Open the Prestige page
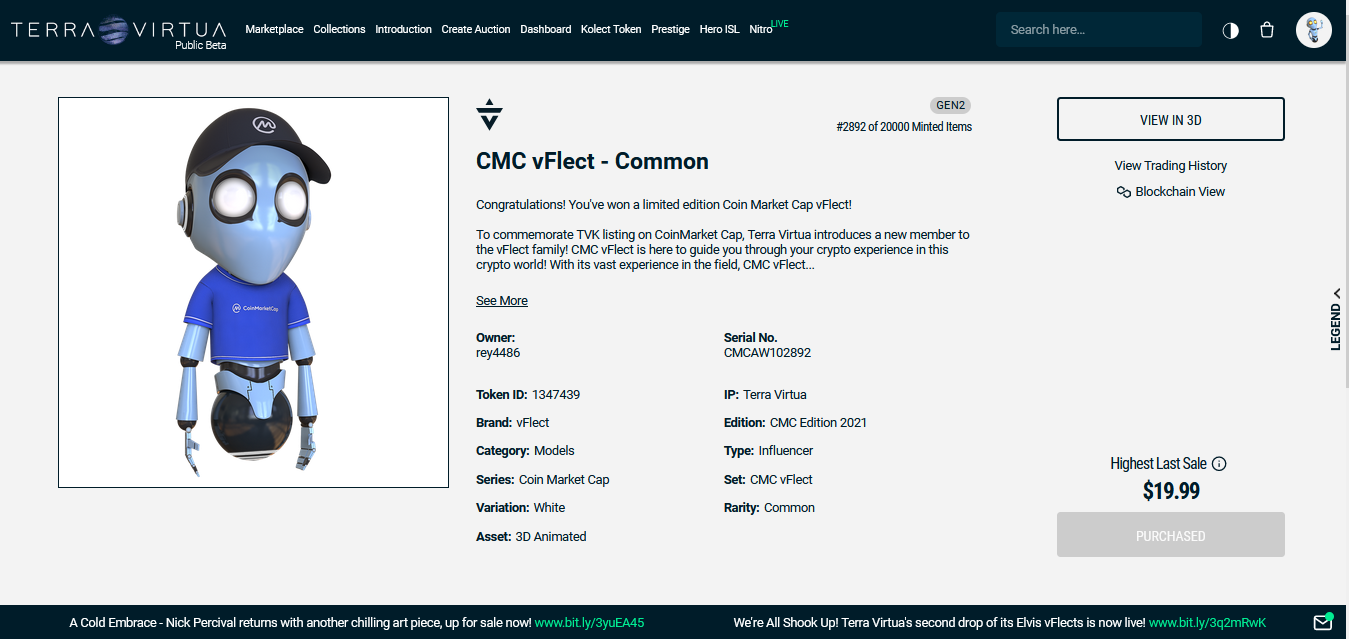 click(670, 29)
